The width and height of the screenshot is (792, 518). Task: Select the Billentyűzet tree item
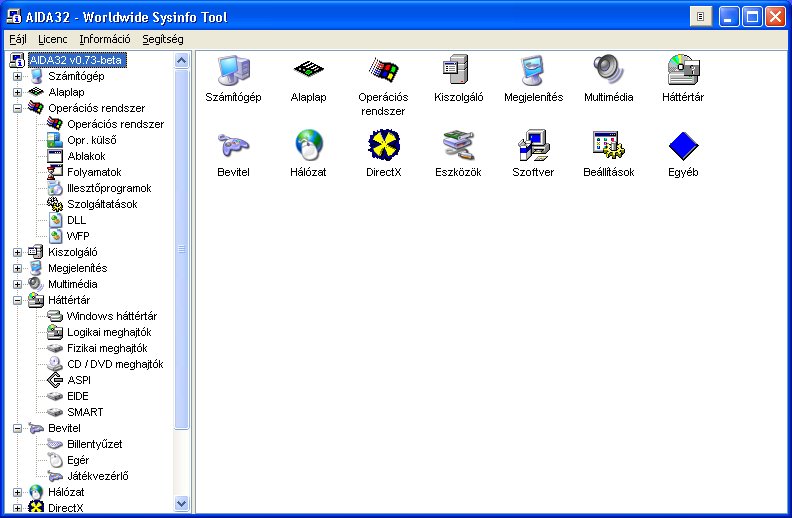click(x=94, y=444)
